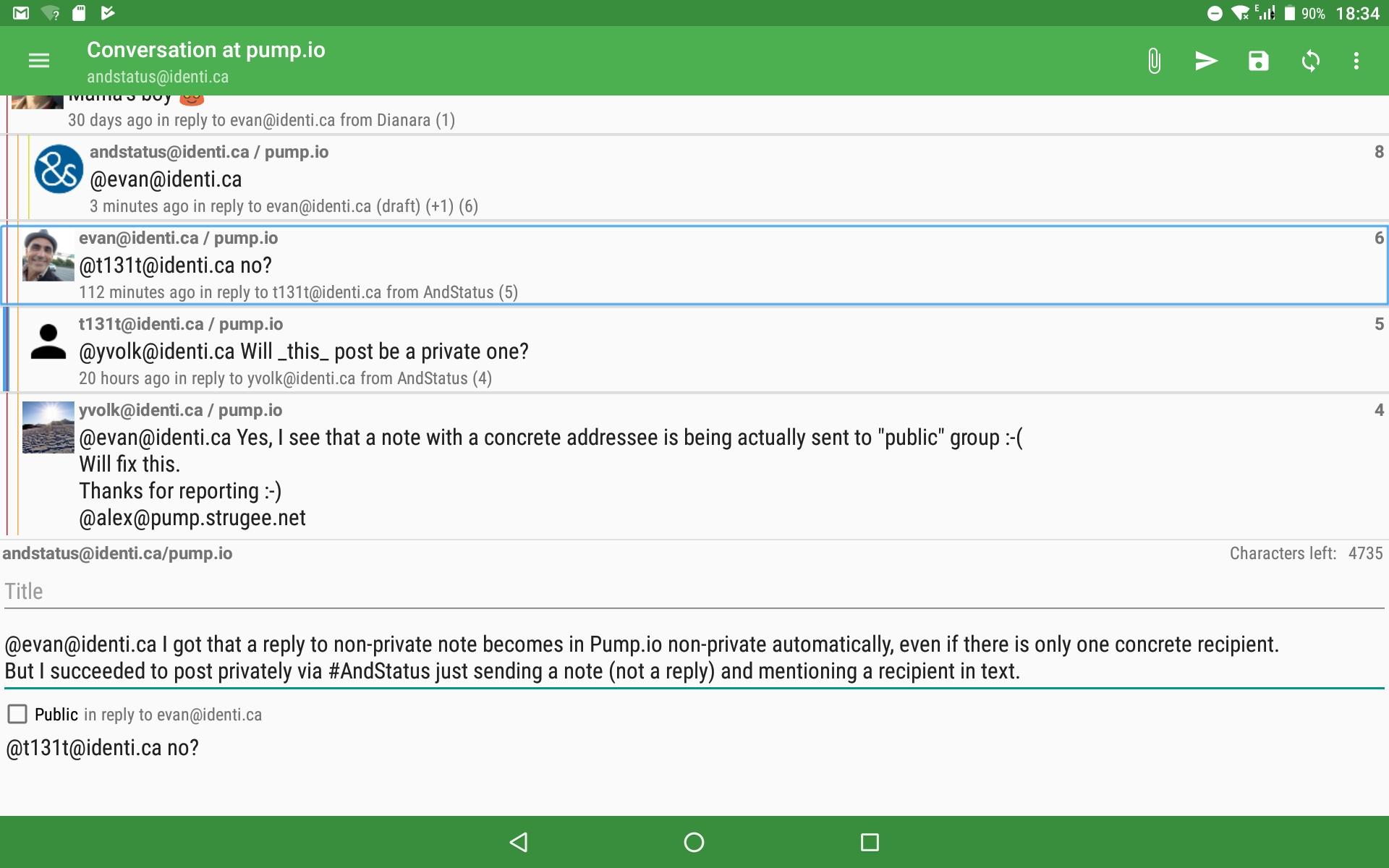Tap the sync refresh icon
Viewport: 1389px width, 868px height.
click(x=1311, y=61)
